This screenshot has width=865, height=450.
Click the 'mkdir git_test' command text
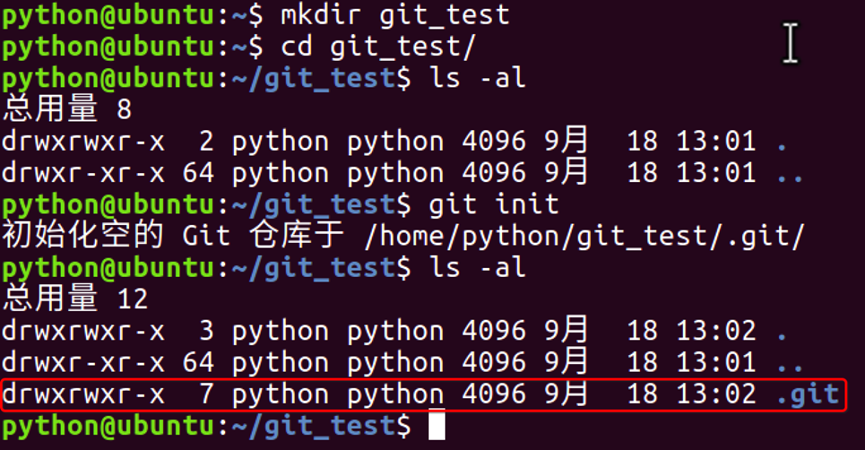pos(394,15)
